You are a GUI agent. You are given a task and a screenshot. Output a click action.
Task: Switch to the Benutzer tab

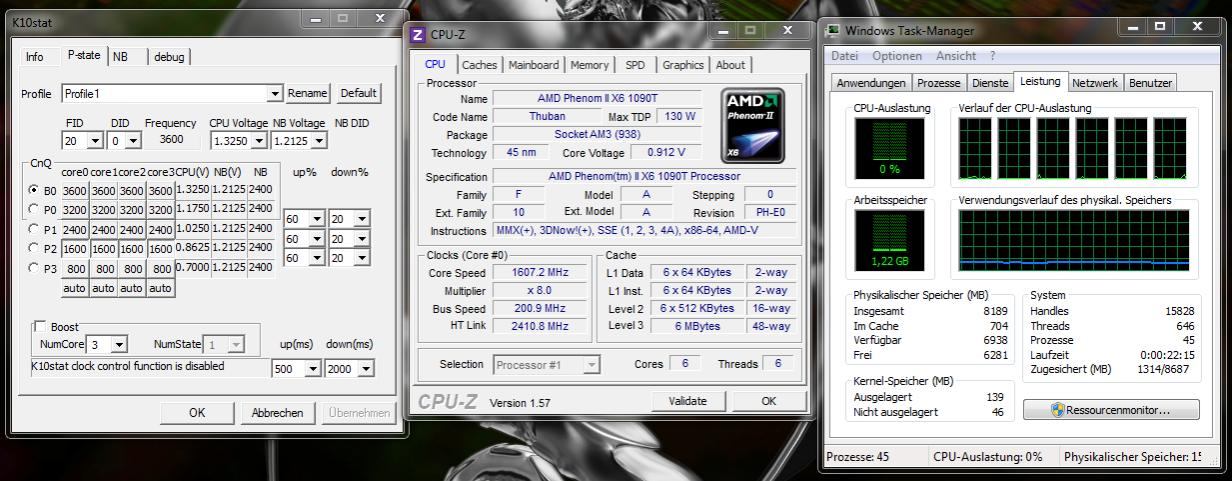1150,83
